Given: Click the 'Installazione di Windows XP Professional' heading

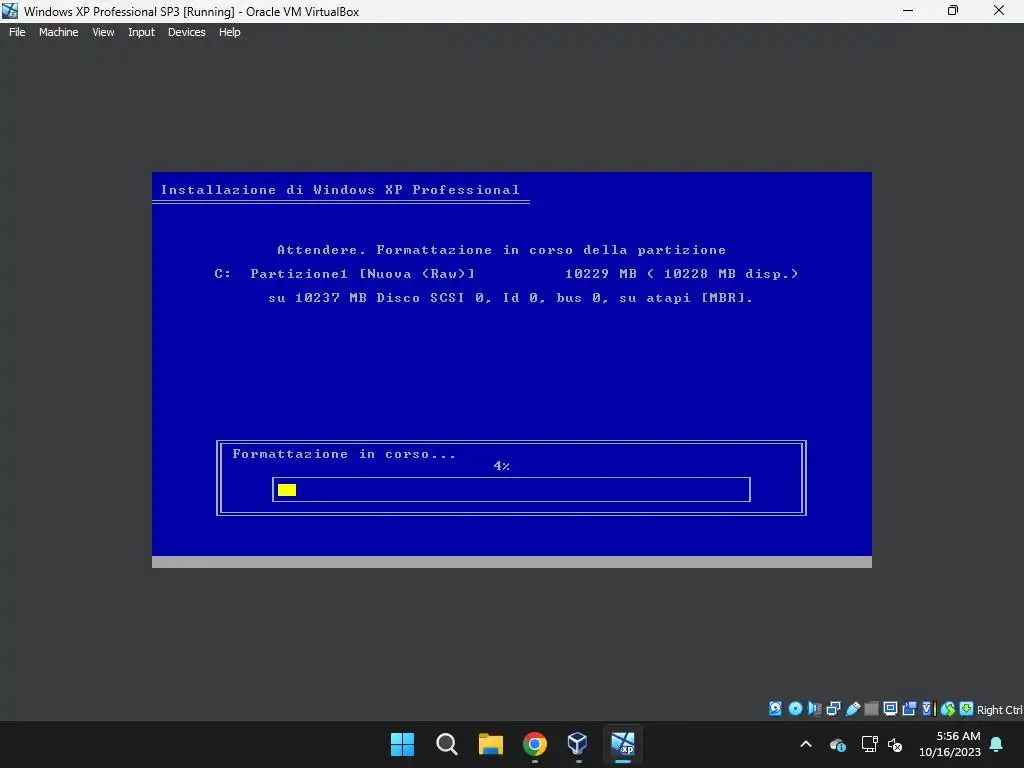Looking at the screenshot, I should pyautogui.click(x=340, y=190).
